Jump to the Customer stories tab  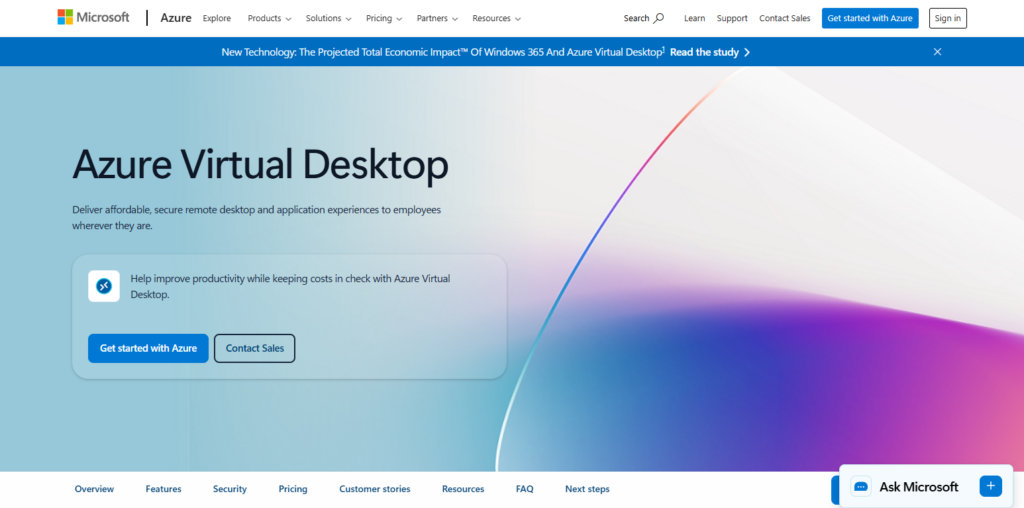tap(375, 489)
